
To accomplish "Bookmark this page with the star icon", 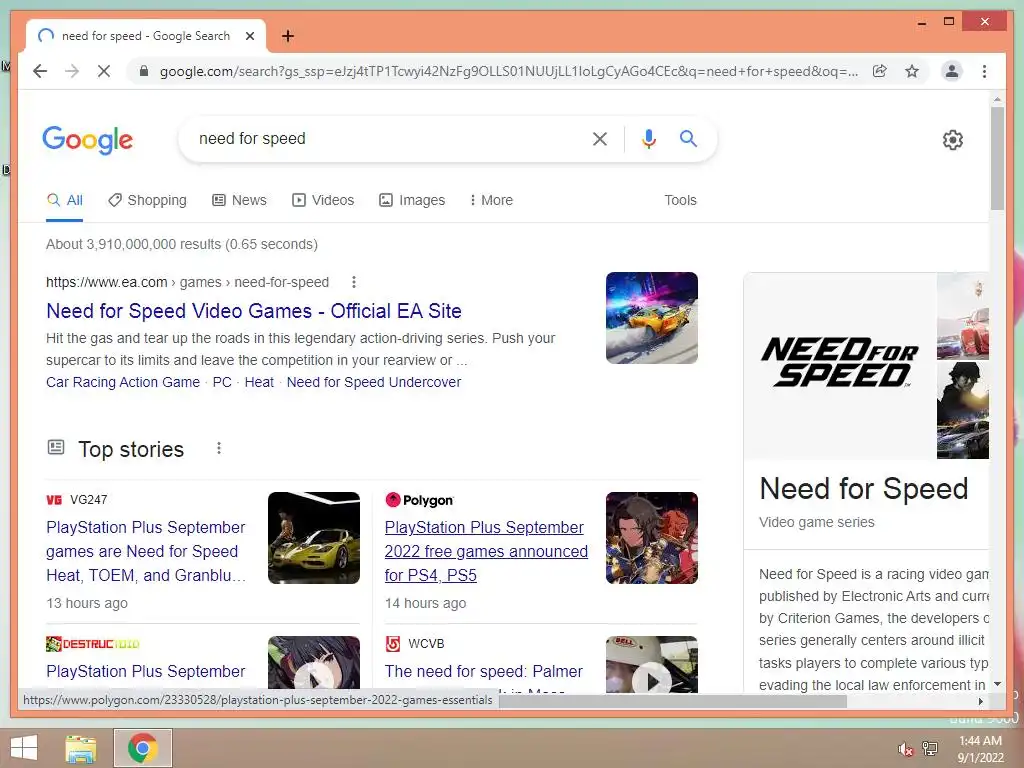I will coord(912,71).
